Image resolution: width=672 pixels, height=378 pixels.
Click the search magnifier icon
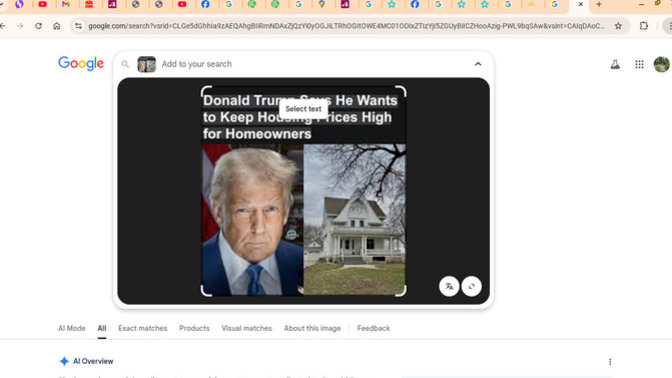pos(125,64)
